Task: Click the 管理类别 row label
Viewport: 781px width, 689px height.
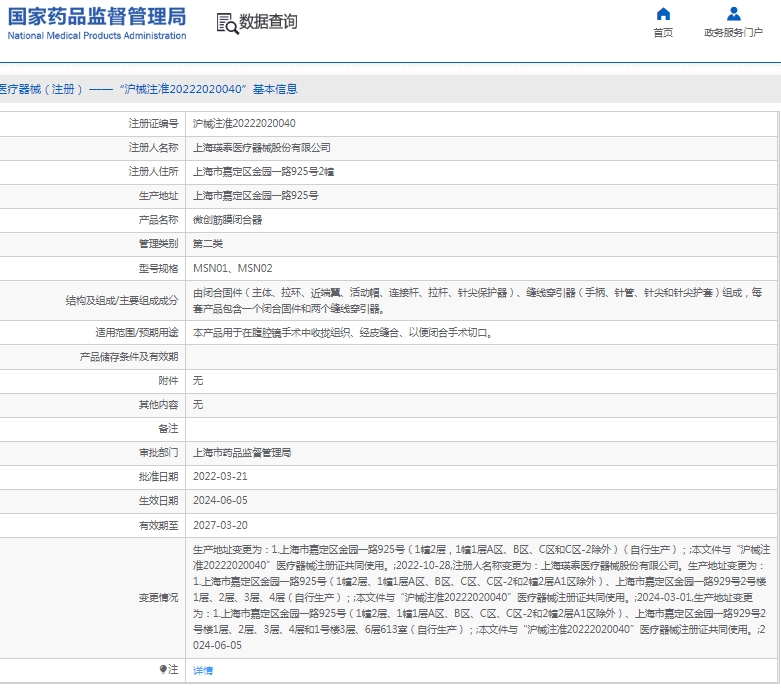Action: click(158, 244)
